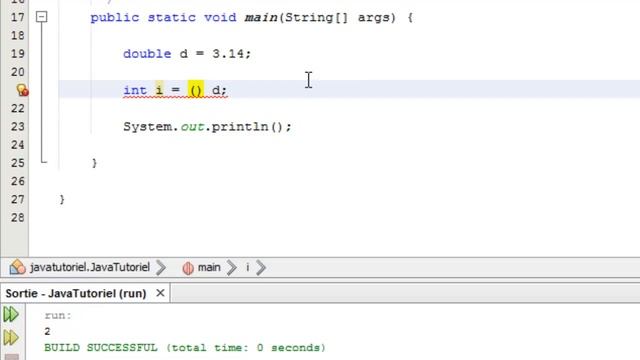Click the class icon in breadcrumb bar
The width and height of the screenshot is (640, 360).
click(x=18, y=267)
